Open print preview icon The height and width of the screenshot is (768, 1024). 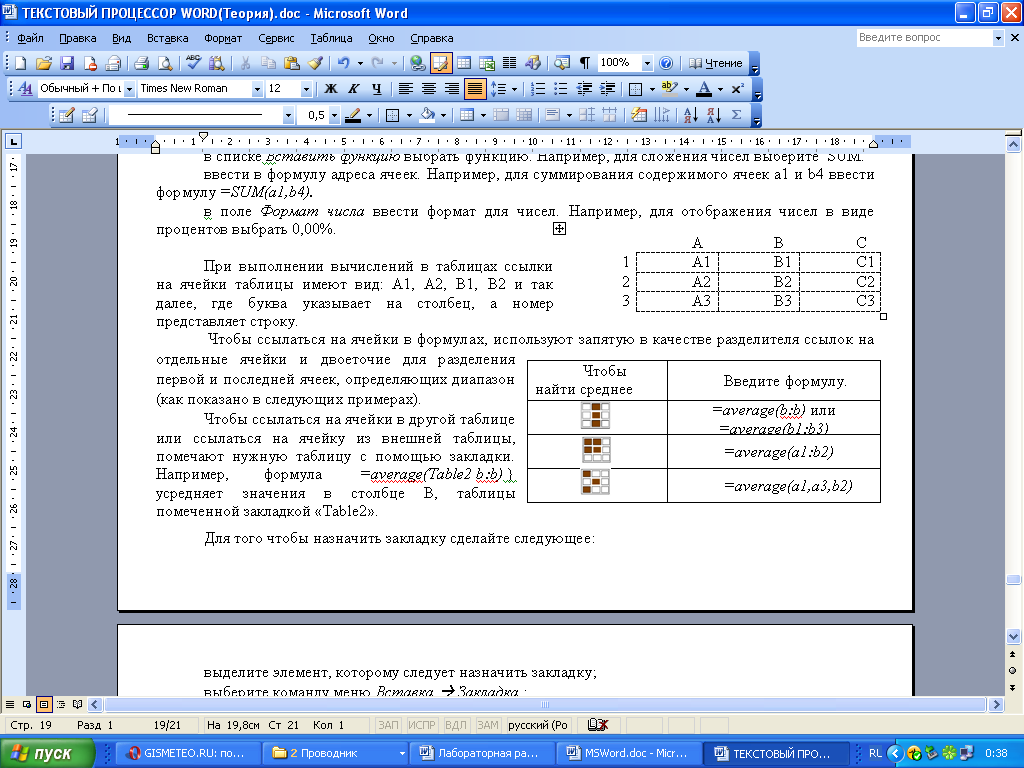pyautogui.click(x=165, y=63)
